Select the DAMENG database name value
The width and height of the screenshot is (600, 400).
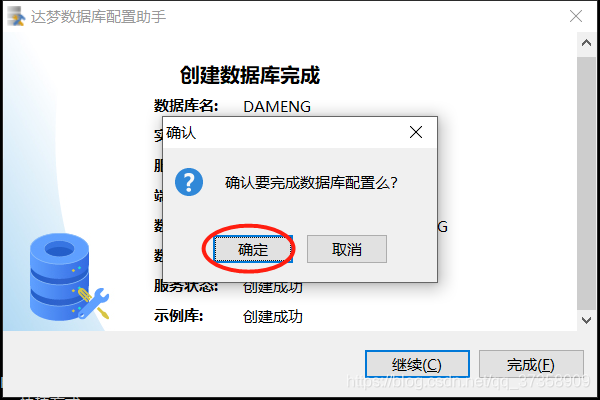(x=277, y=107)
